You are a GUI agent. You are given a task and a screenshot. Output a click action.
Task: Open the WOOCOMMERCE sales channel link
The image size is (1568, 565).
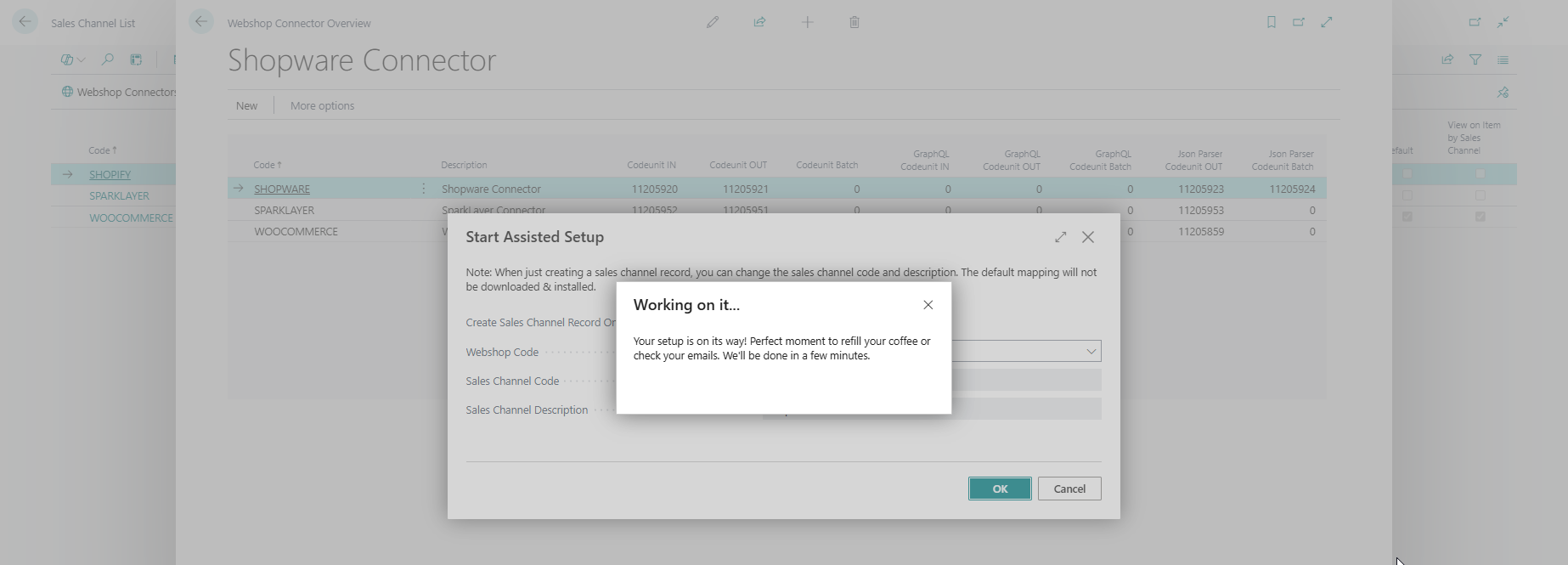pos(131,218)
